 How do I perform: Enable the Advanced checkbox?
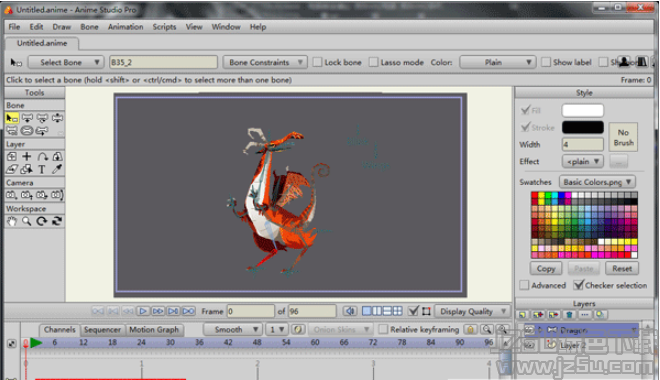click(524, 285)
